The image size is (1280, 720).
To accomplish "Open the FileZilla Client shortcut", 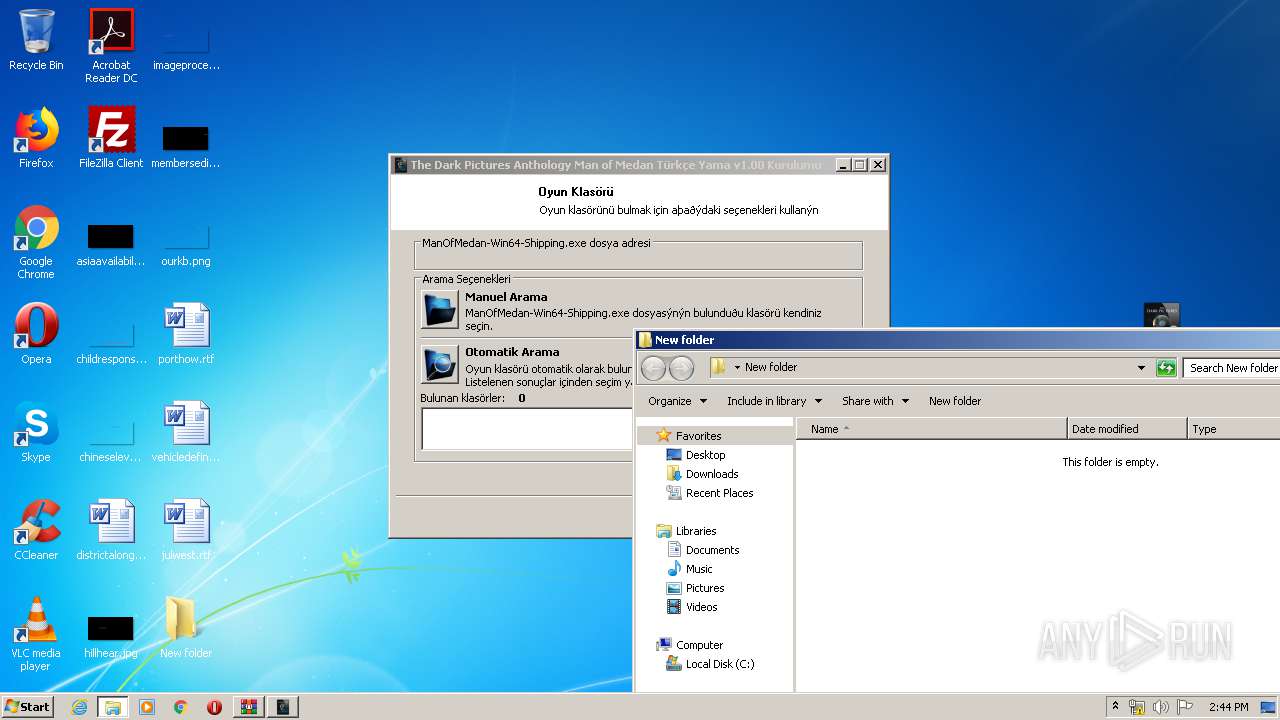I will (x=111, y=138).
